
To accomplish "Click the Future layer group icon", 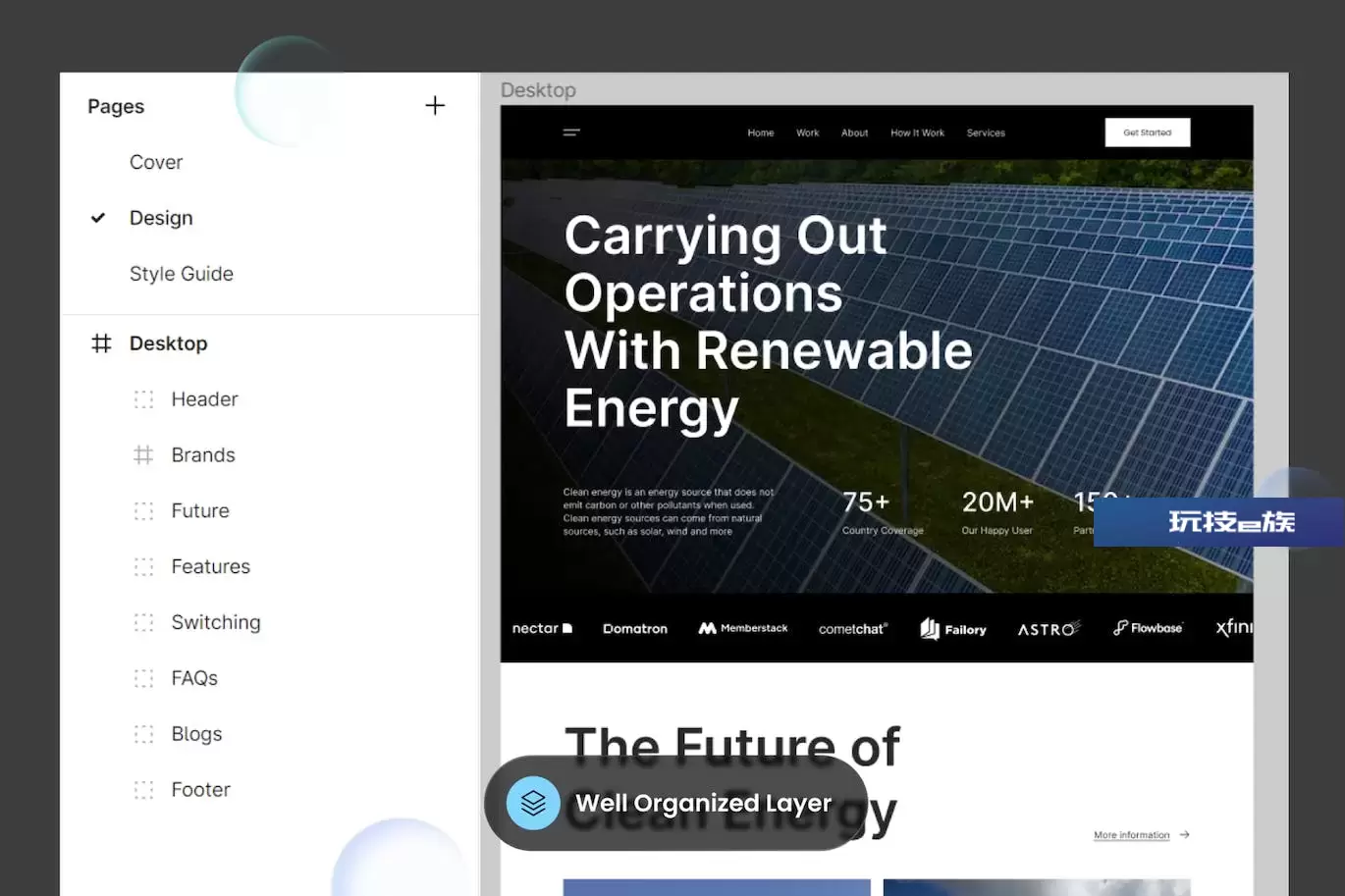I will [143, 511].
